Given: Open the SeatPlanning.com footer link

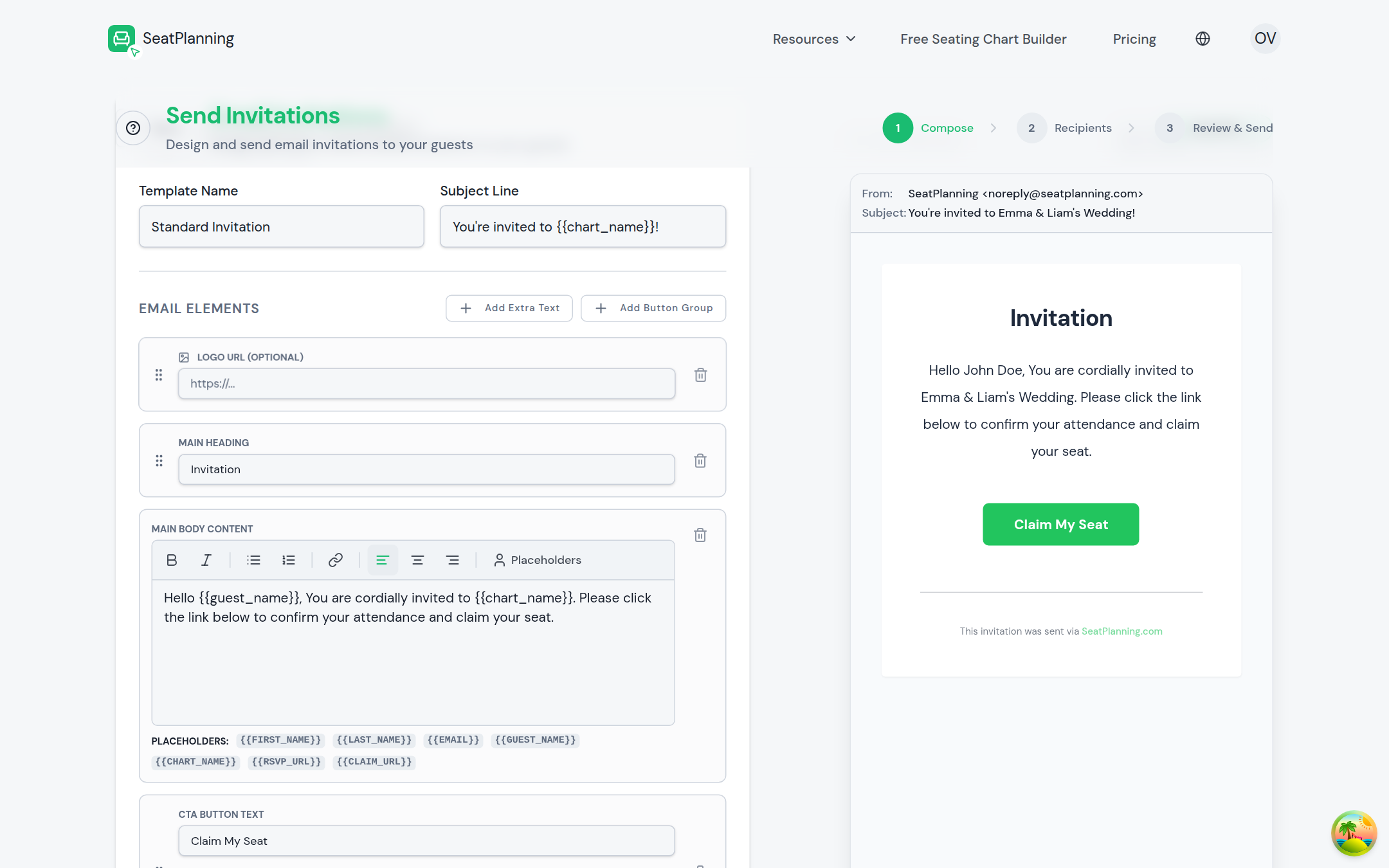Looking at the screenshot, I should click(1122, 631).
